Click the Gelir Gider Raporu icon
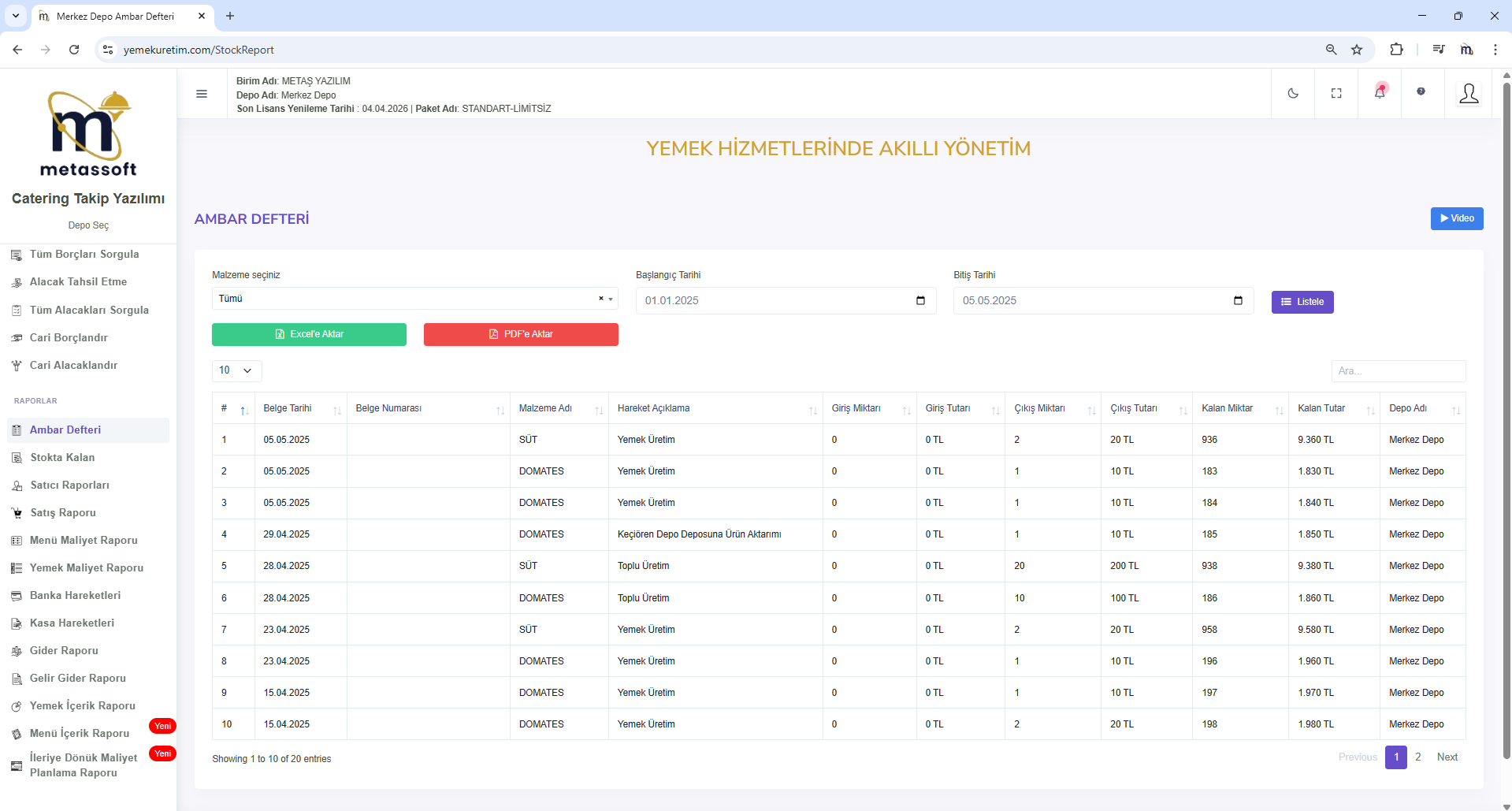Image resolution: width=1512 pixels, height=811 pixels. click(17, 679)
